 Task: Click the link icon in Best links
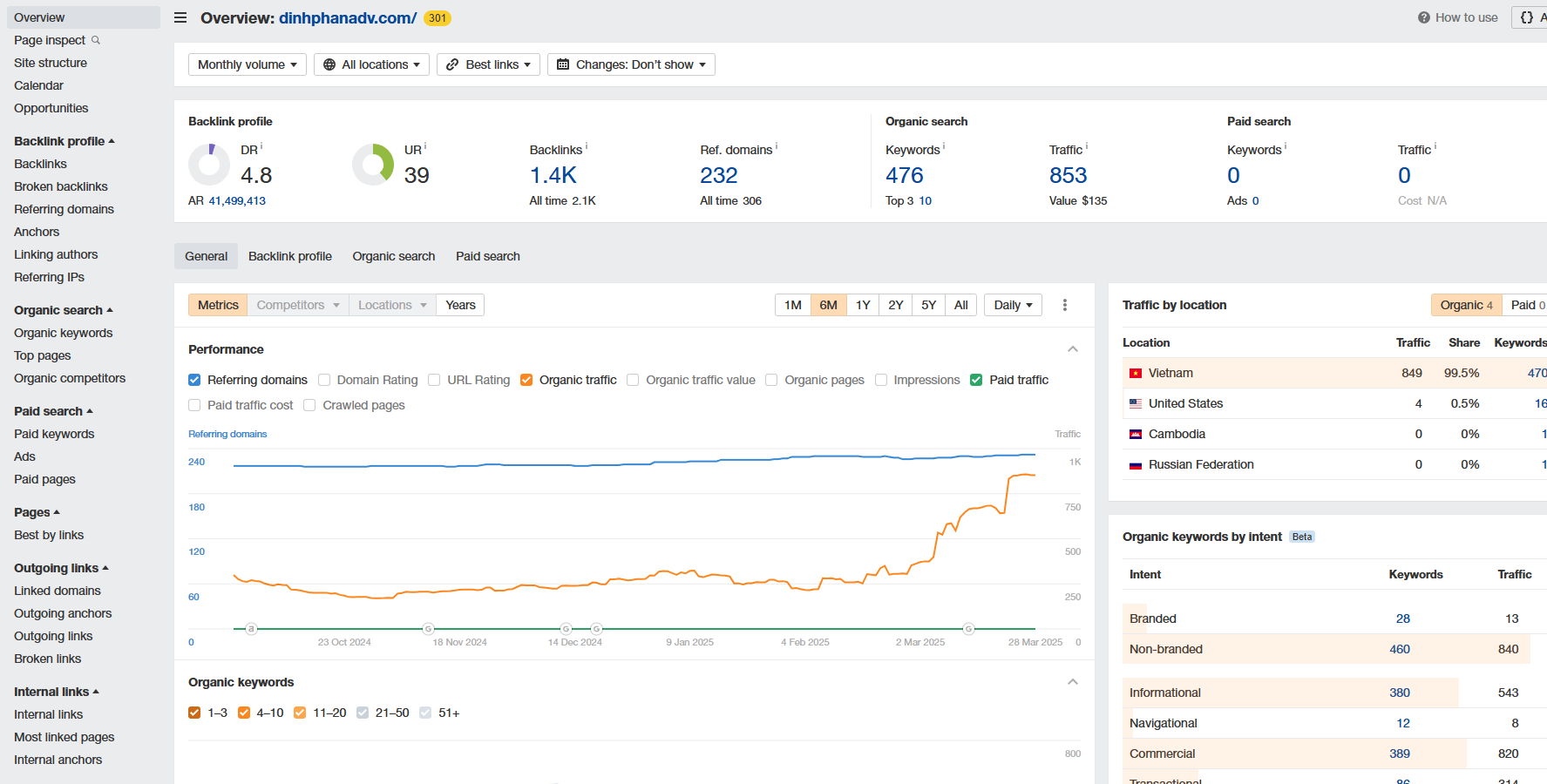(x=452, y=64)
